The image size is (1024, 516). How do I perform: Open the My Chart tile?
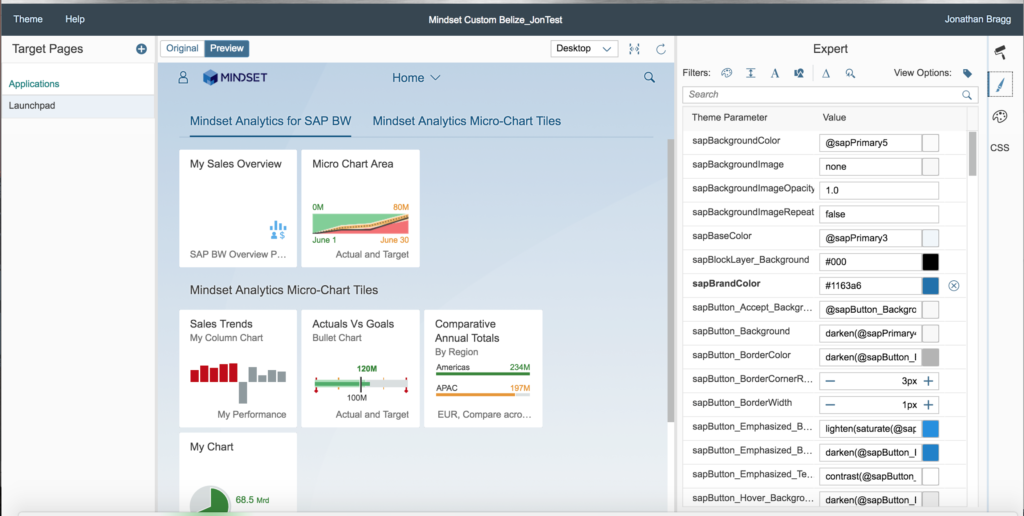[238, 473]
